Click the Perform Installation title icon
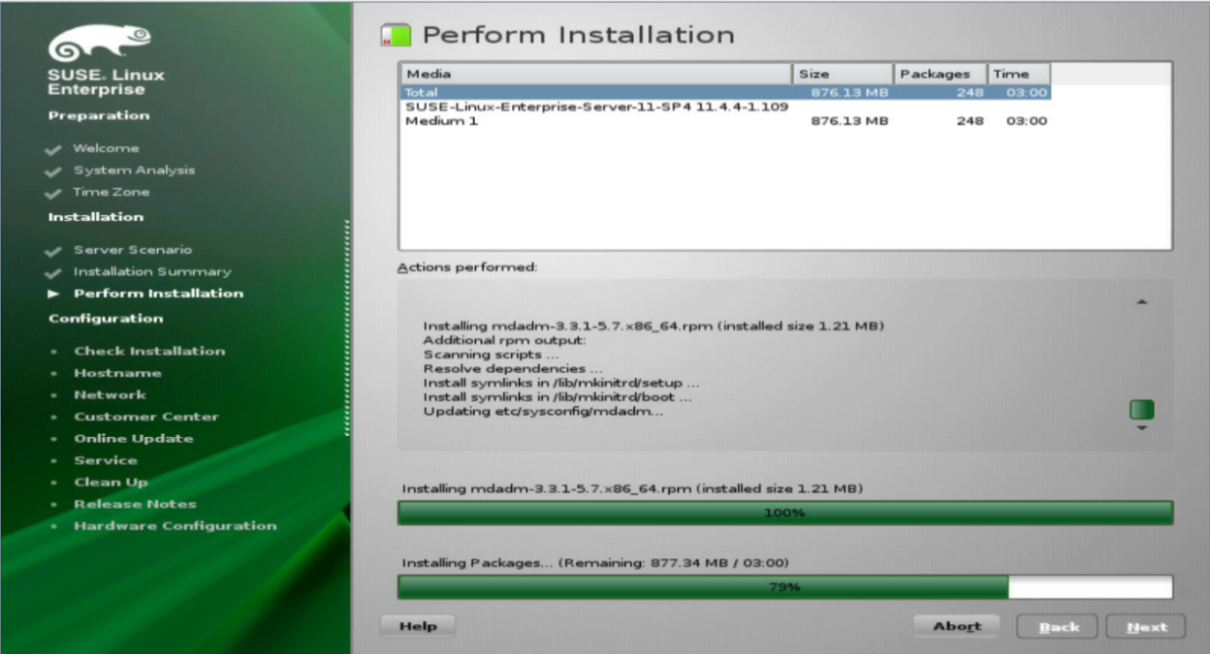This screenshot has height=654, width=1210. pos(396,37)
